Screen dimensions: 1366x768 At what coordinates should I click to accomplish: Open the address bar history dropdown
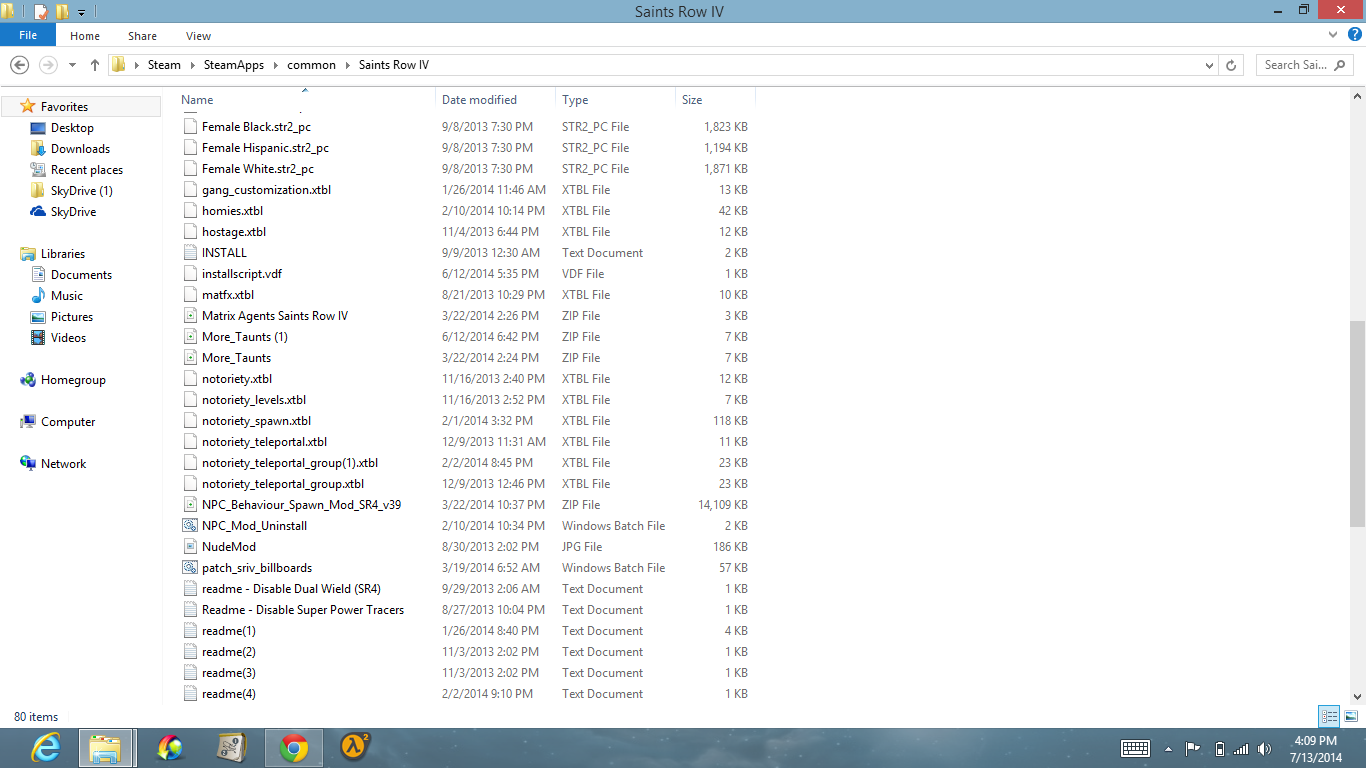pyautogui.click(x=1210, y=65)
